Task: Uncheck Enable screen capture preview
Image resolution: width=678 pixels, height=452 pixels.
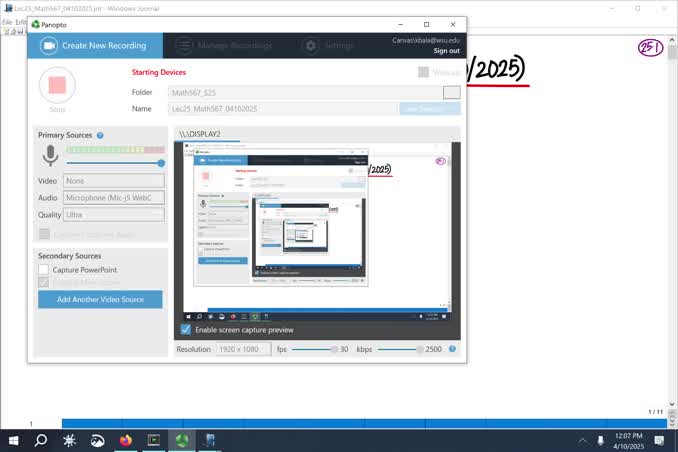Action: coord(186,329)
